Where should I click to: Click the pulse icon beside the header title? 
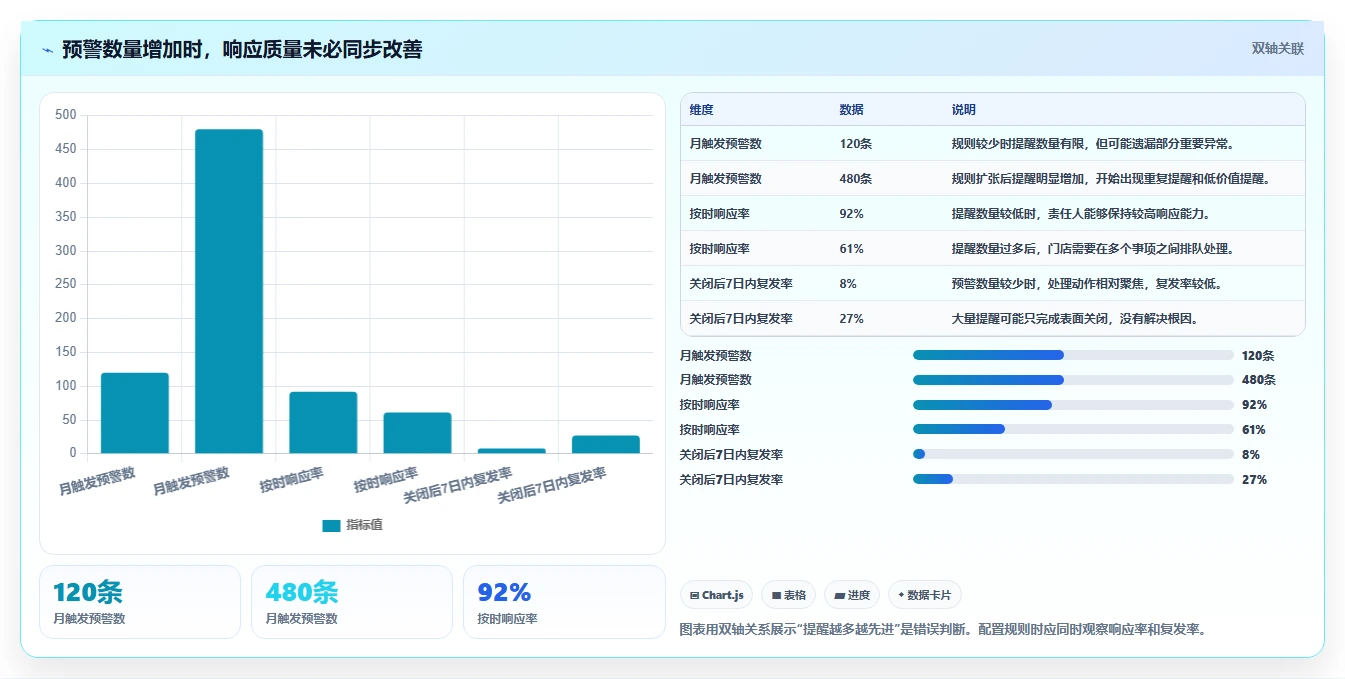coord(48,50)
